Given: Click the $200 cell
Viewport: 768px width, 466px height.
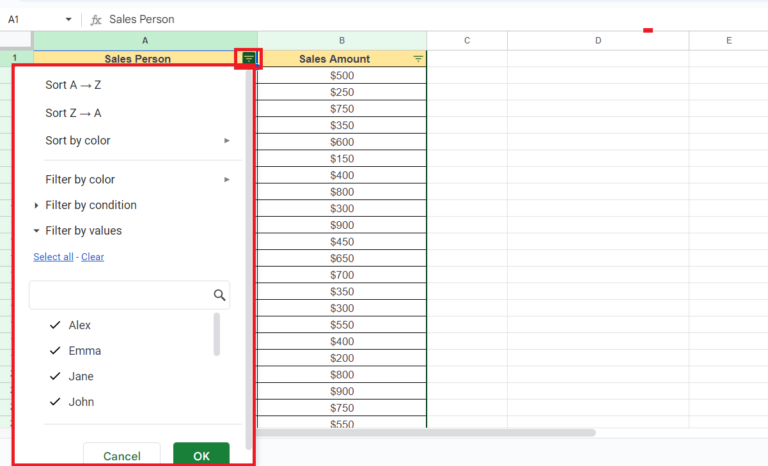Looking at the screenshot, I should [342, 358].
